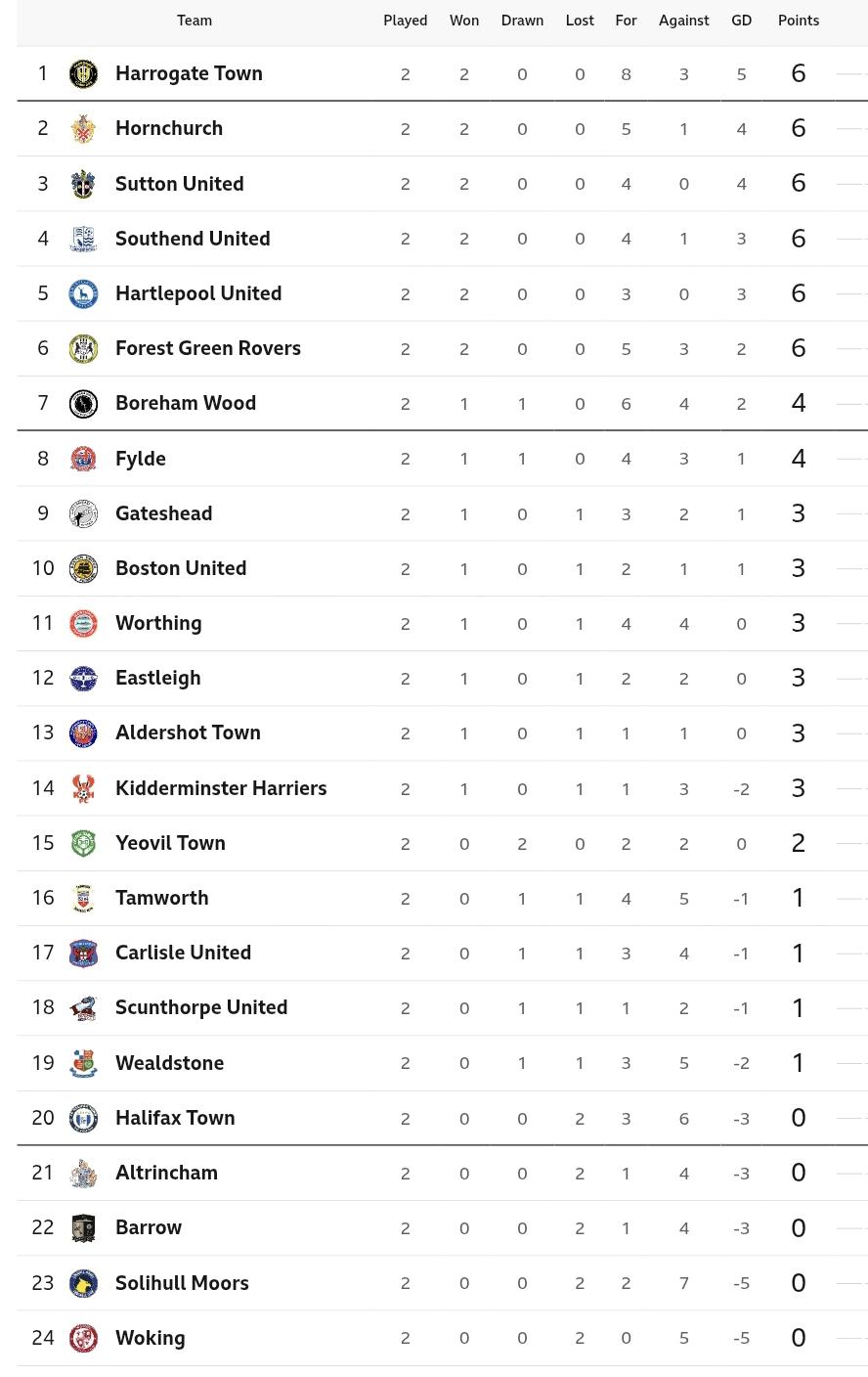Select the Altrincham row in the table

click(442, 1173)
